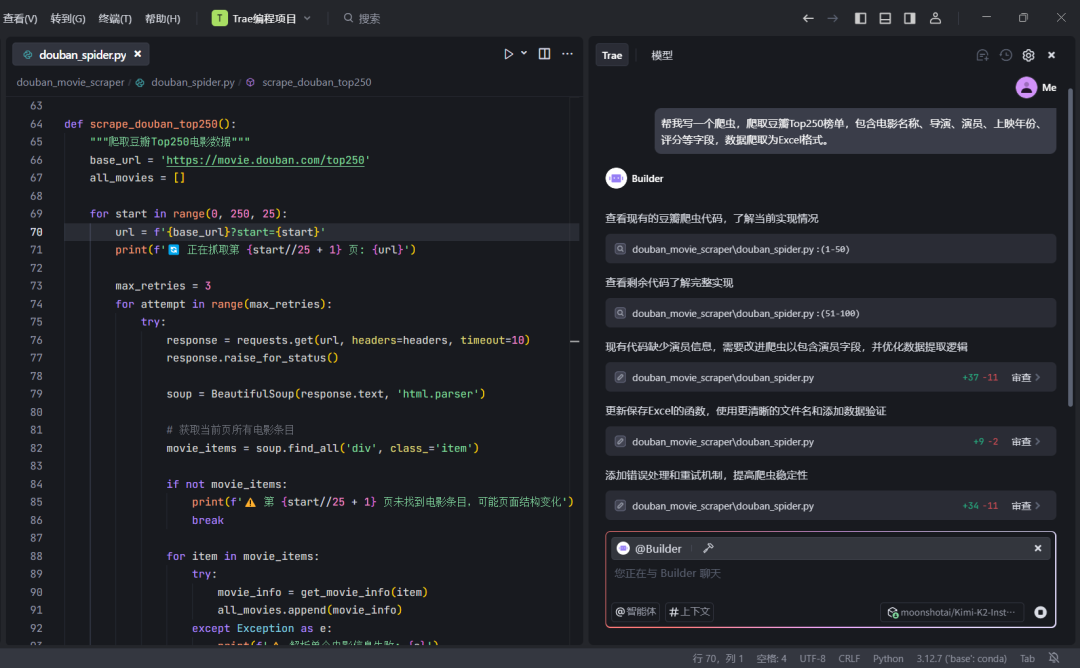Viewport: 1080px width, 668px height.
Task: Click the @Builder agent chip
Action: click(649, 548)
